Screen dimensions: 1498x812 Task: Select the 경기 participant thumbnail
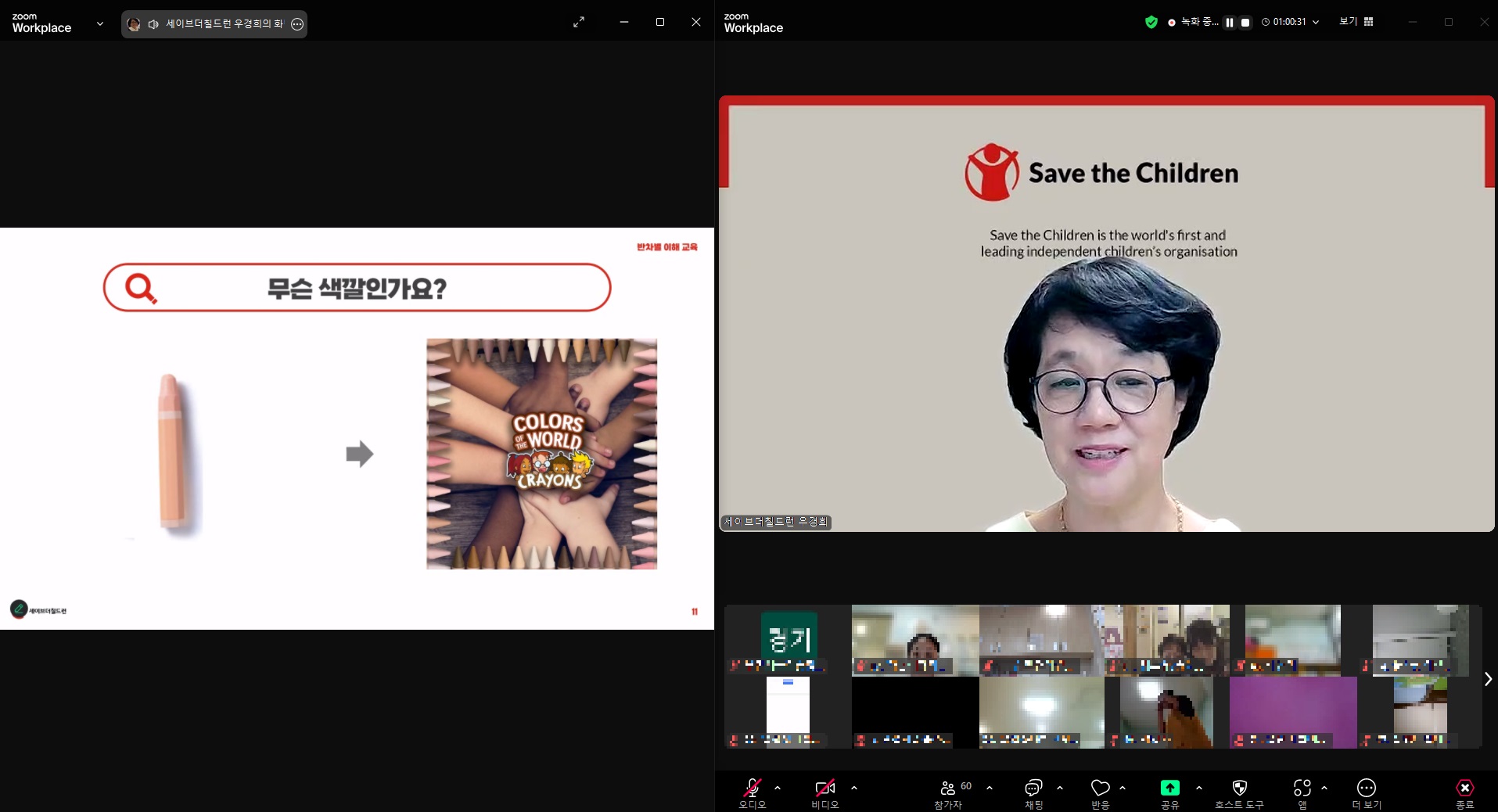coord(788,640)
